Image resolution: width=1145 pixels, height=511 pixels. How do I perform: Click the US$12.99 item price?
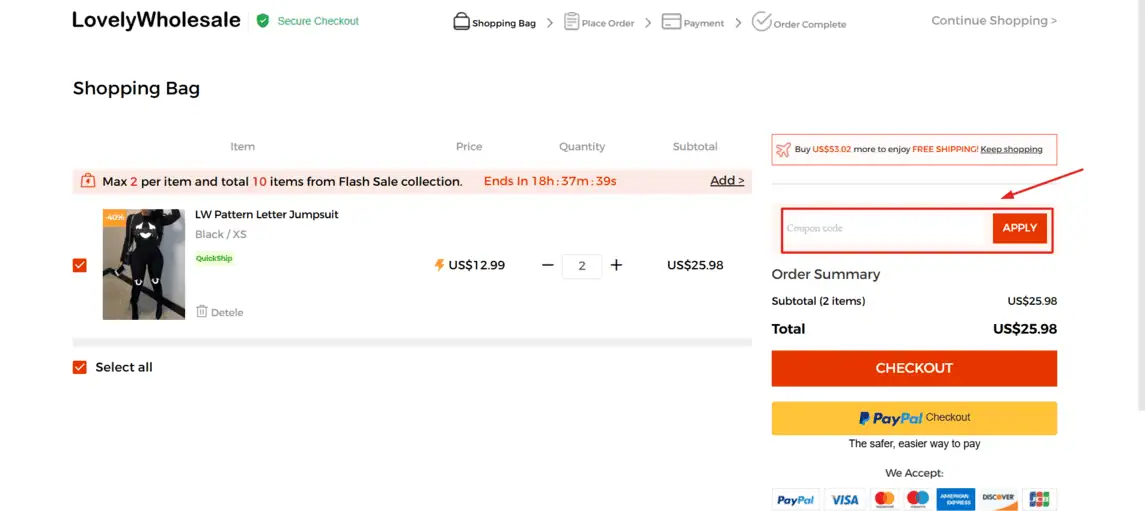click(x=476, y=265)
